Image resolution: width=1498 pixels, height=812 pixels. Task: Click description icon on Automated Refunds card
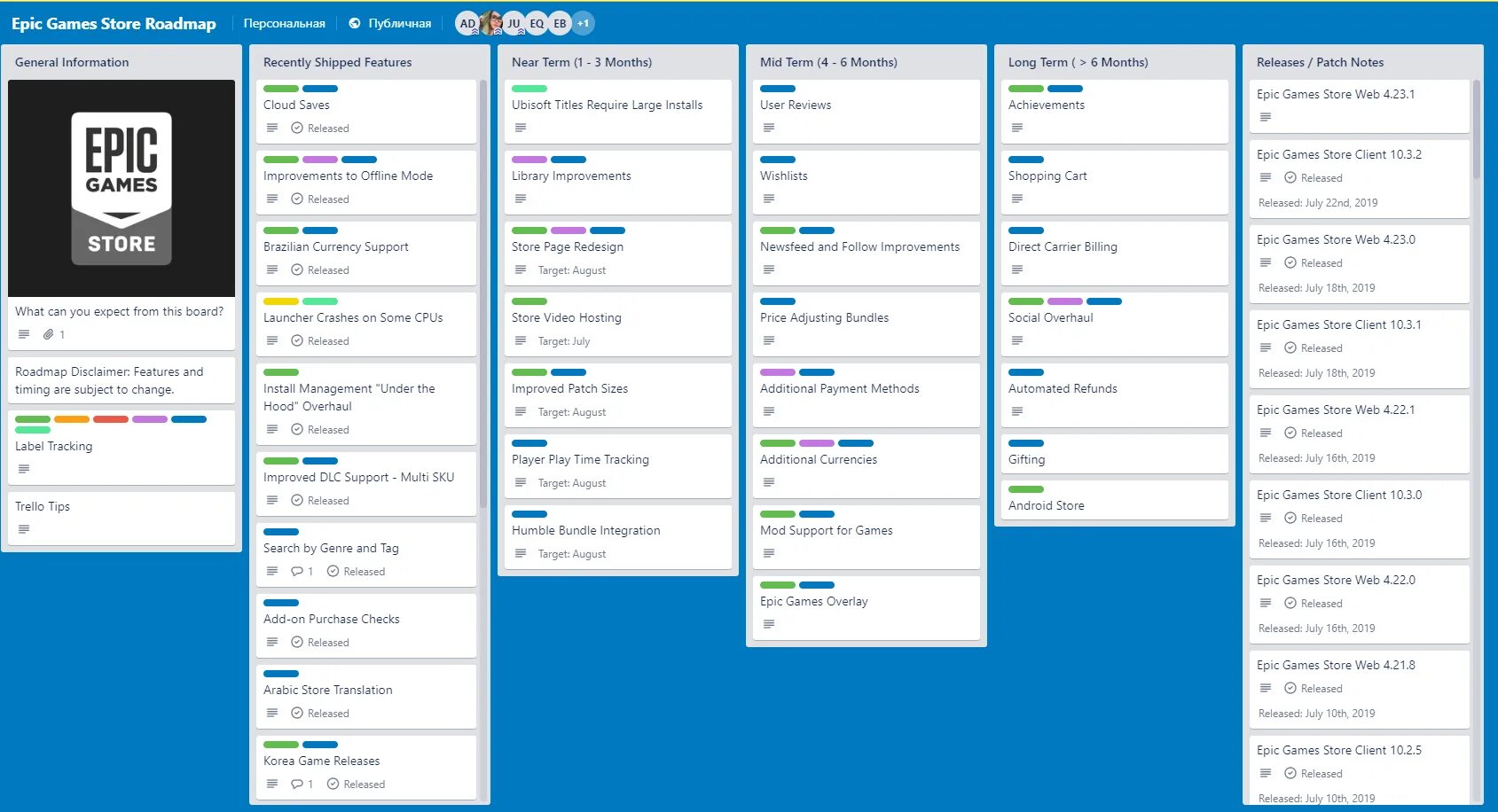tap(1017, 412)
